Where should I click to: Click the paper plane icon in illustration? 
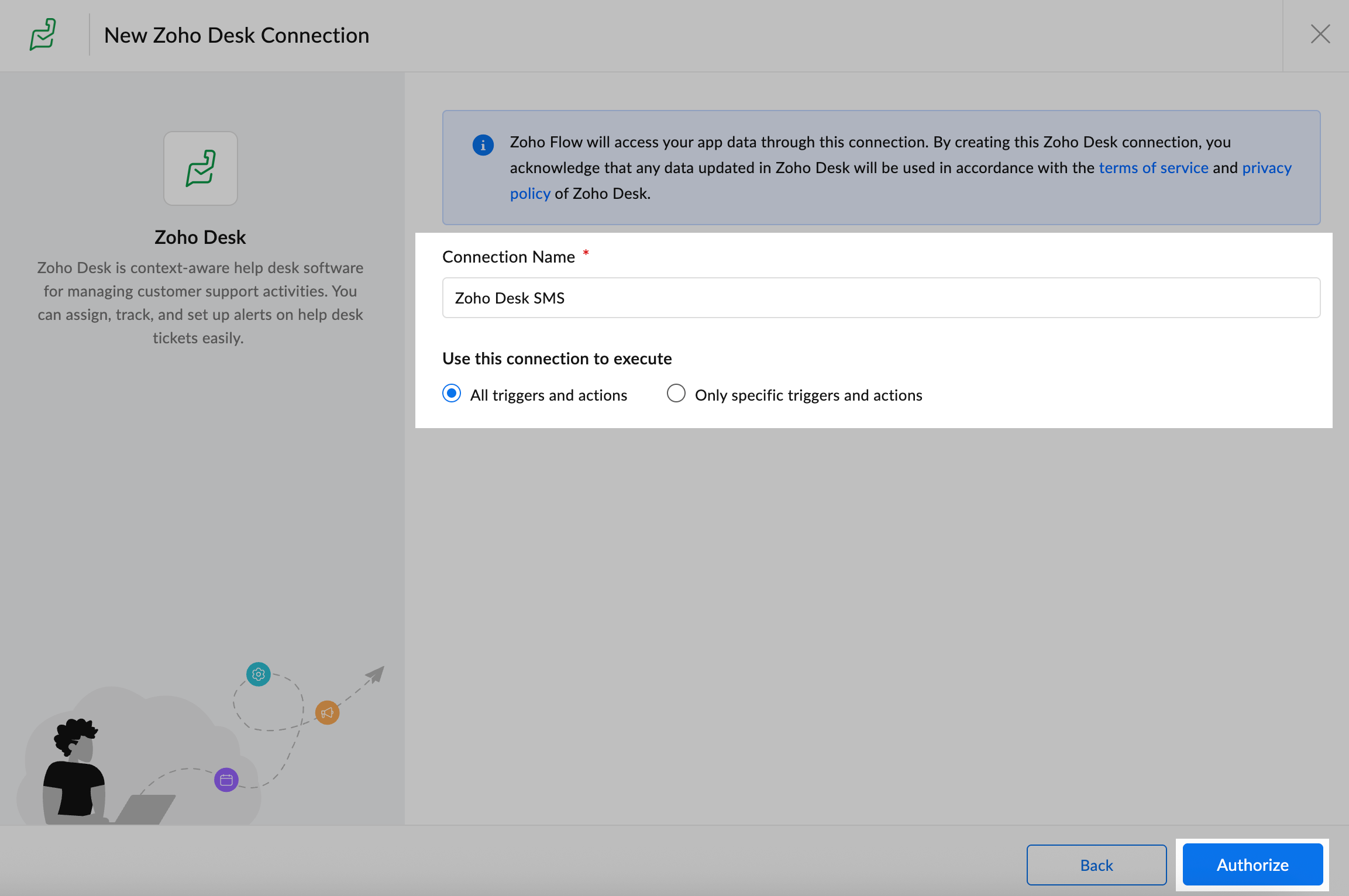point(375,674)
